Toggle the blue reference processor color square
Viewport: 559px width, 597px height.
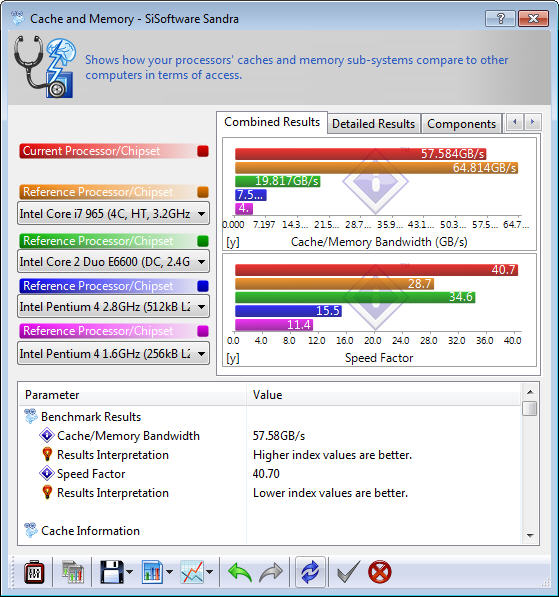click(x=203, y=286)
